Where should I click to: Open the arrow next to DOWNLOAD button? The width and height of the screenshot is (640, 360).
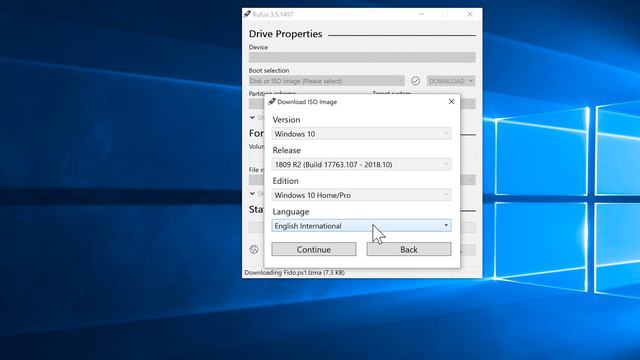(x=471, y=81)
